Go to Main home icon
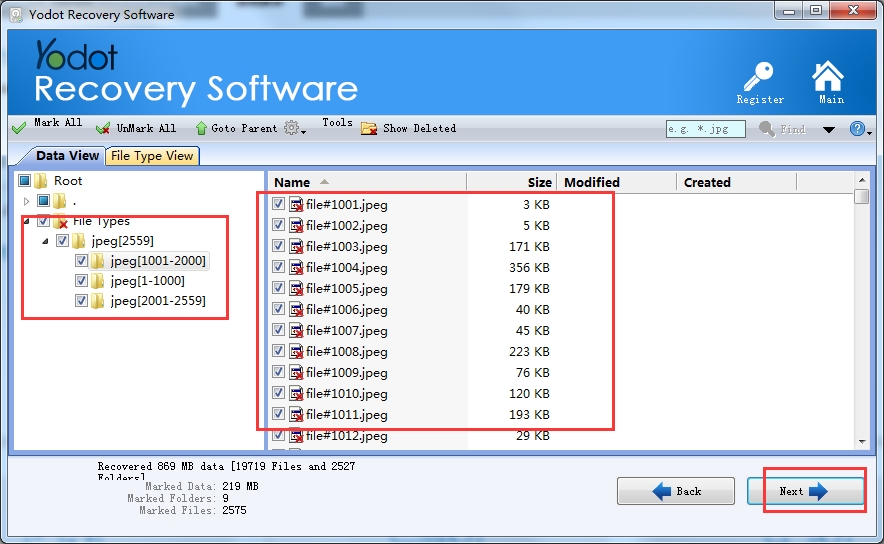The height and width of the screenshot is (544, 884). (x=828, y=78)
